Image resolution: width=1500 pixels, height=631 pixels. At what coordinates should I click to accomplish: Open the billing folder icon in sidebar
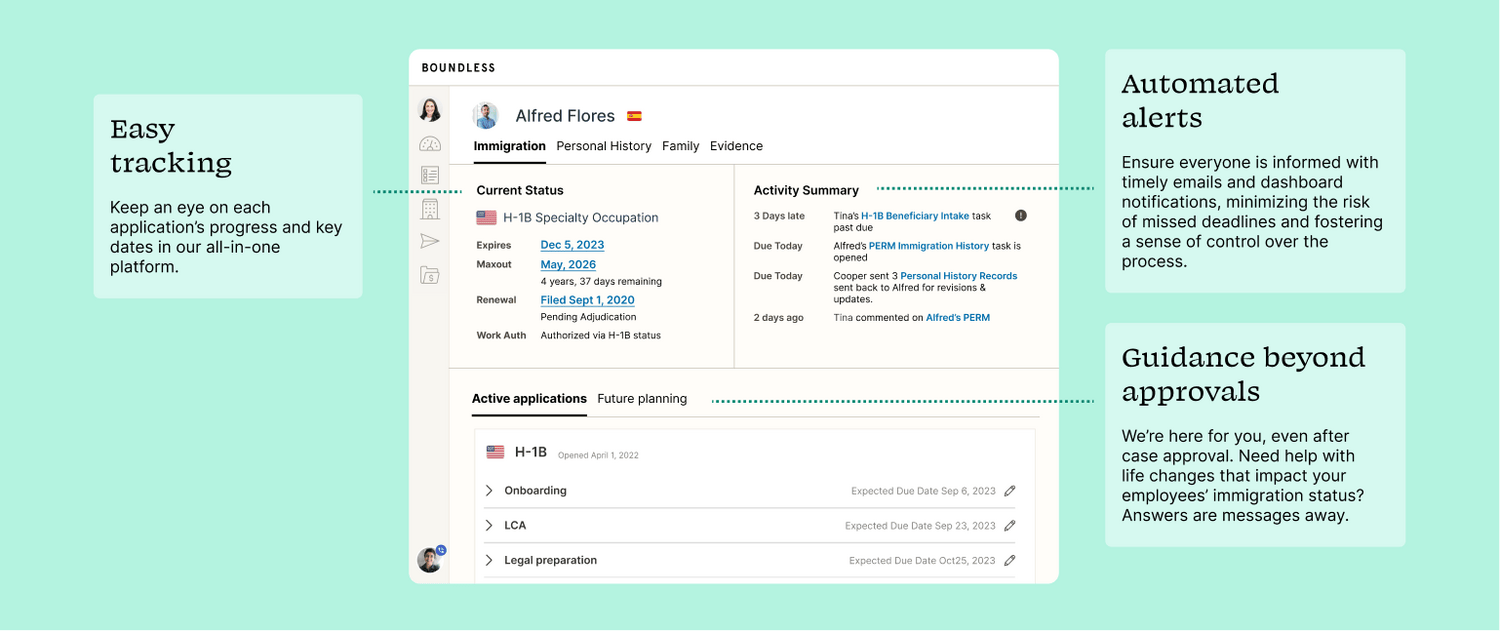click(x=430, y=275)
